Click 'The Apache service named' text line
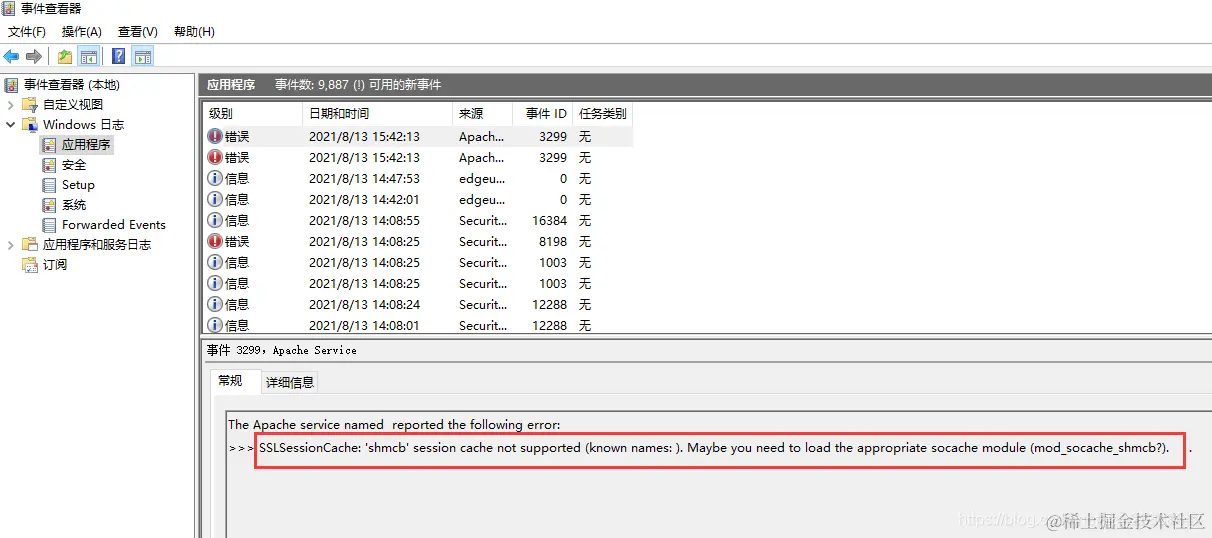1212x538 pixels. [394, 425]
